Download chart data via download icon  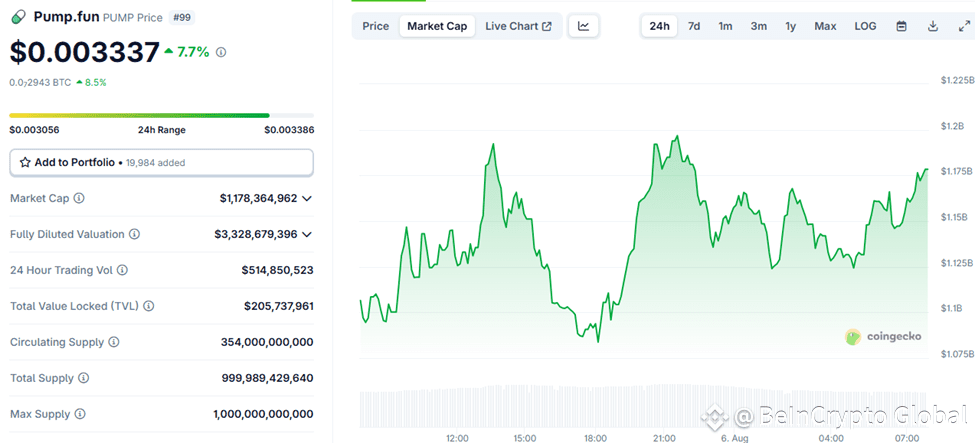pyautogui.click(x=932, y=26)
